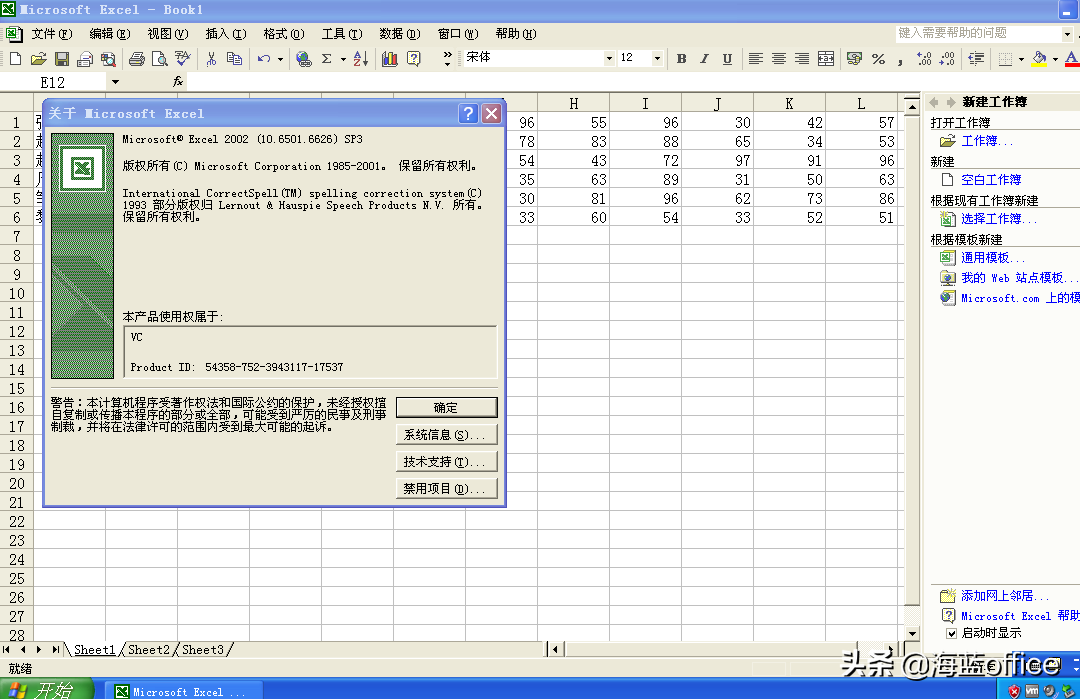Viewport: 1080px width, 699px height.
Task: Click the Merge and Center icon
Action: click(x=826, y=59)
